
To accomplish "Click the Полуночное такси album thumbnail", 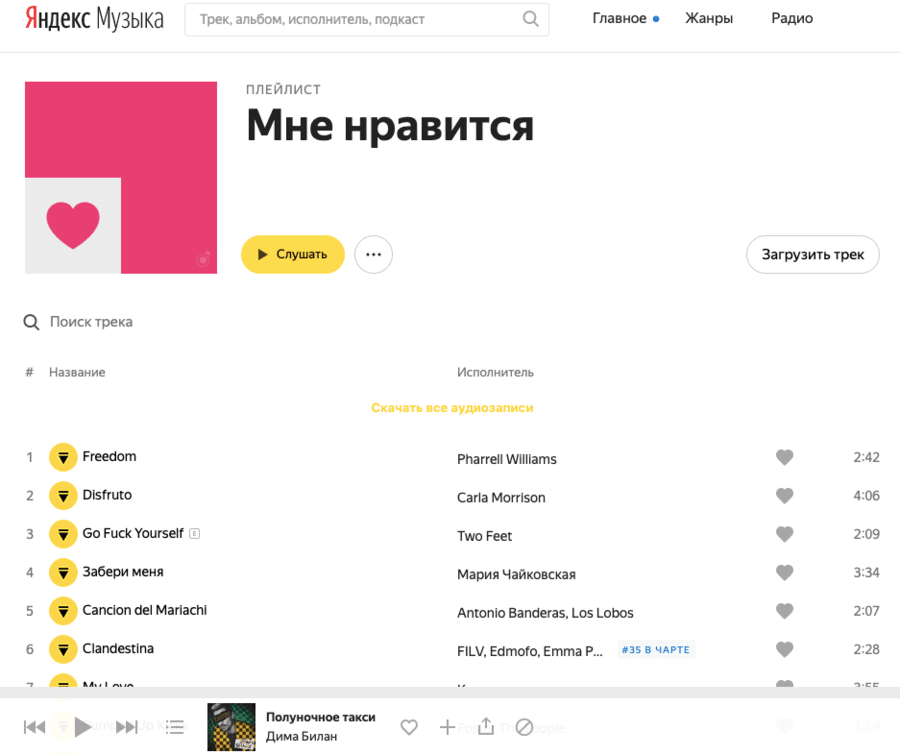I will (231, 727).
